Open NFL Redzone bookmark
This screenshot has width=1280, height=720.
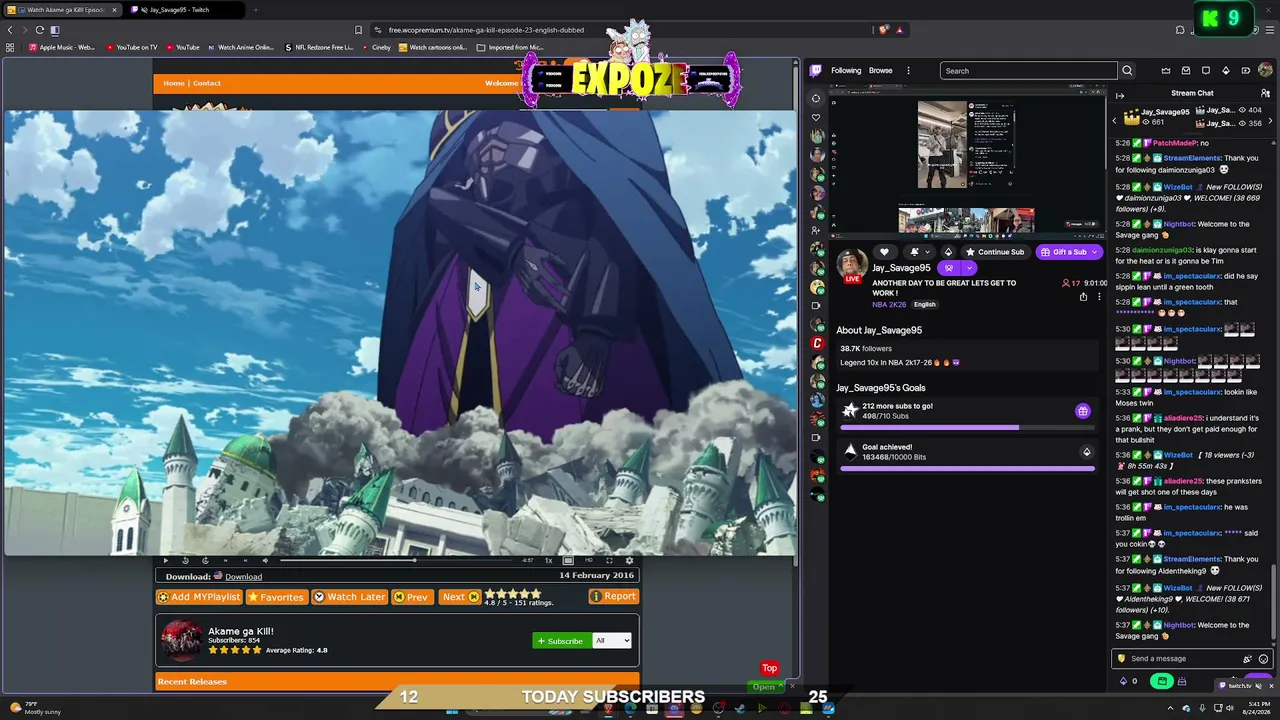pos(319,47)
